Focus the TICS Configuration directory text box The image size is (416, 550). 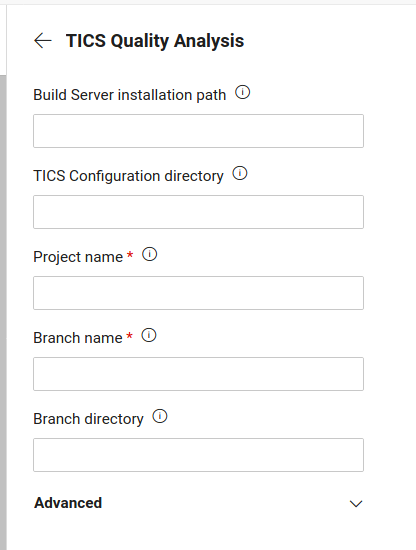coord(199,212)
